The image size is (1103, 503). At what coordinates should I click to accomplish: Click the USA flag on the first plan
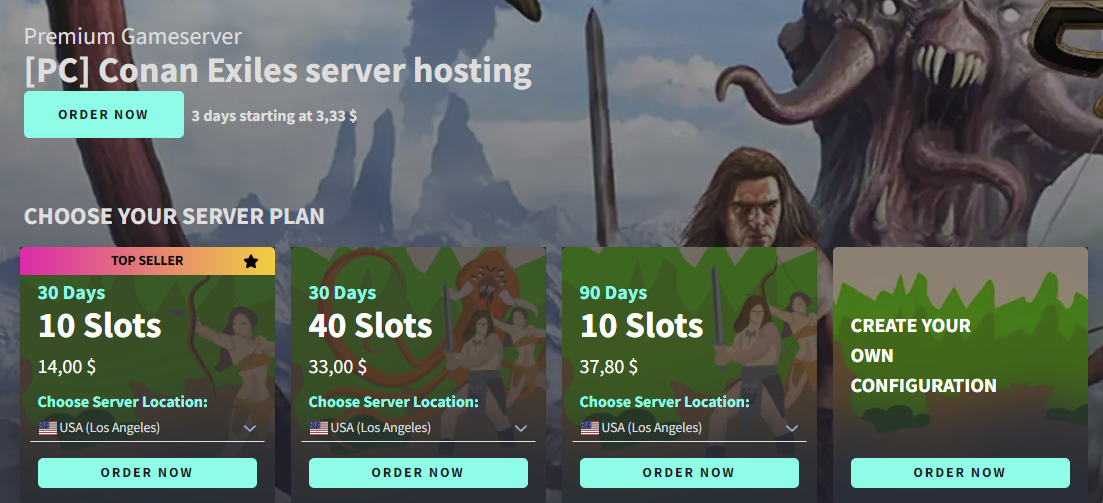(x=48, y=428)
